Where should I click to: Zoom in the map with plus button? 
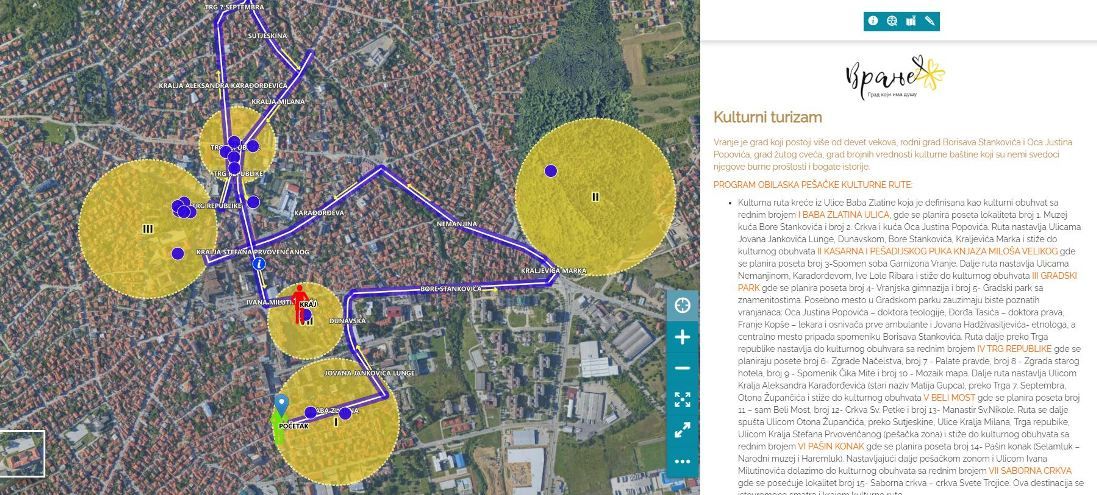pos(683,337)
